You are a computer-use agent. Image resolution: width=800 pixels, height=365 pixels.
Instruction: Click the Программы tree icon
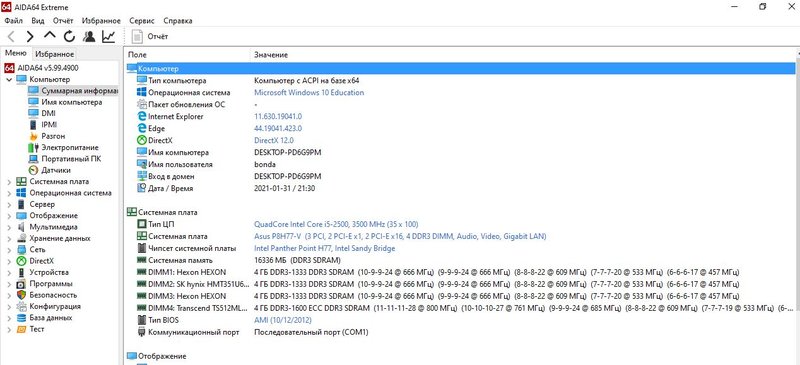click(x=21, y=284)
